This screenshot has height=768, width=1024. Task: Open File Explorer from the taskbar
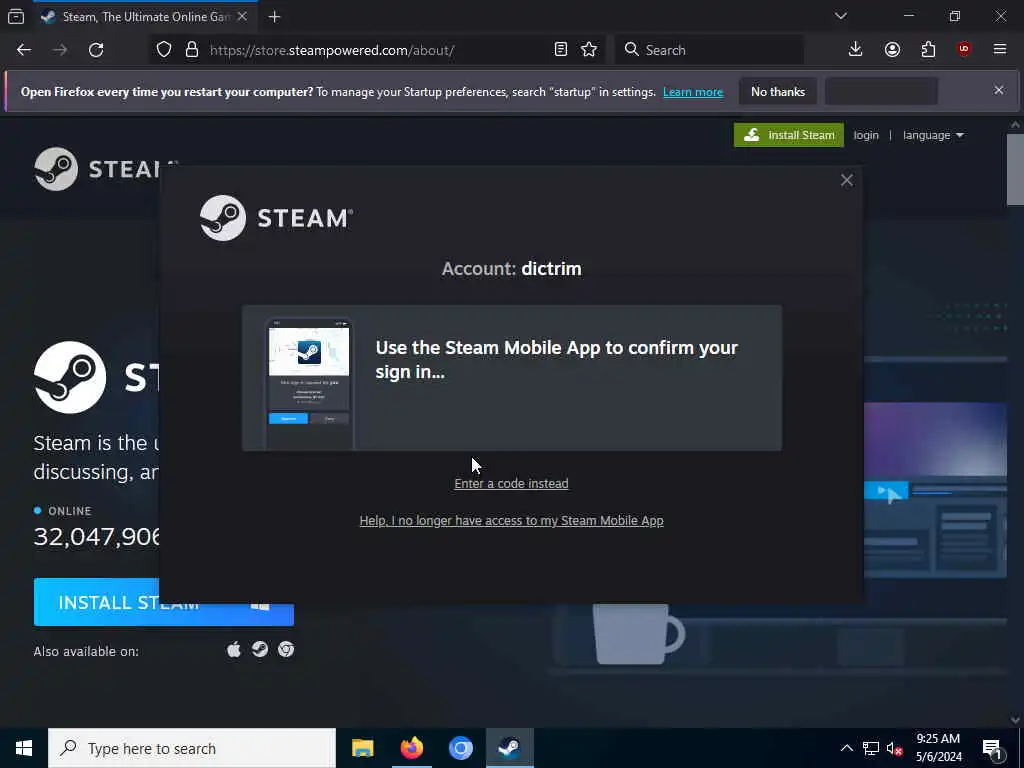tap(362, 748)
